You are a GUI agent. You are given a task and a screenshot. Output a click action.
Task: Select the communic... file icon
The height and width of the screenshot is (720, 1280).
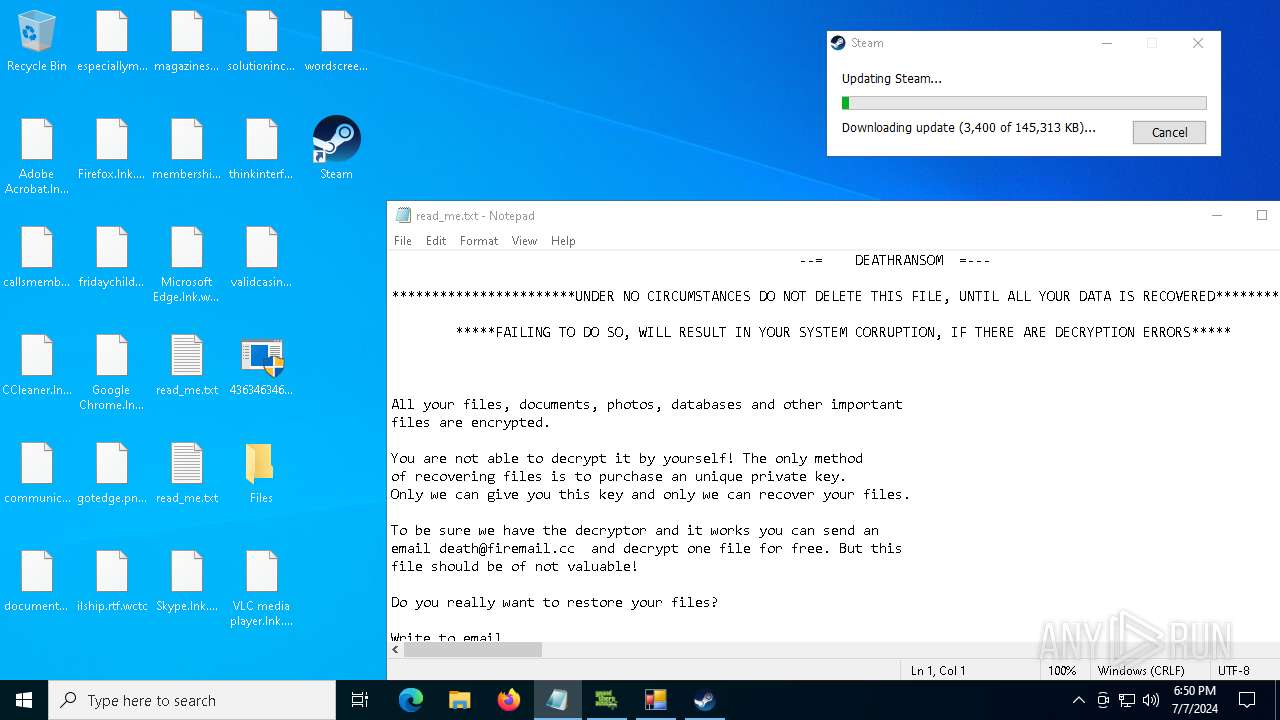click(x=37, y=473)
